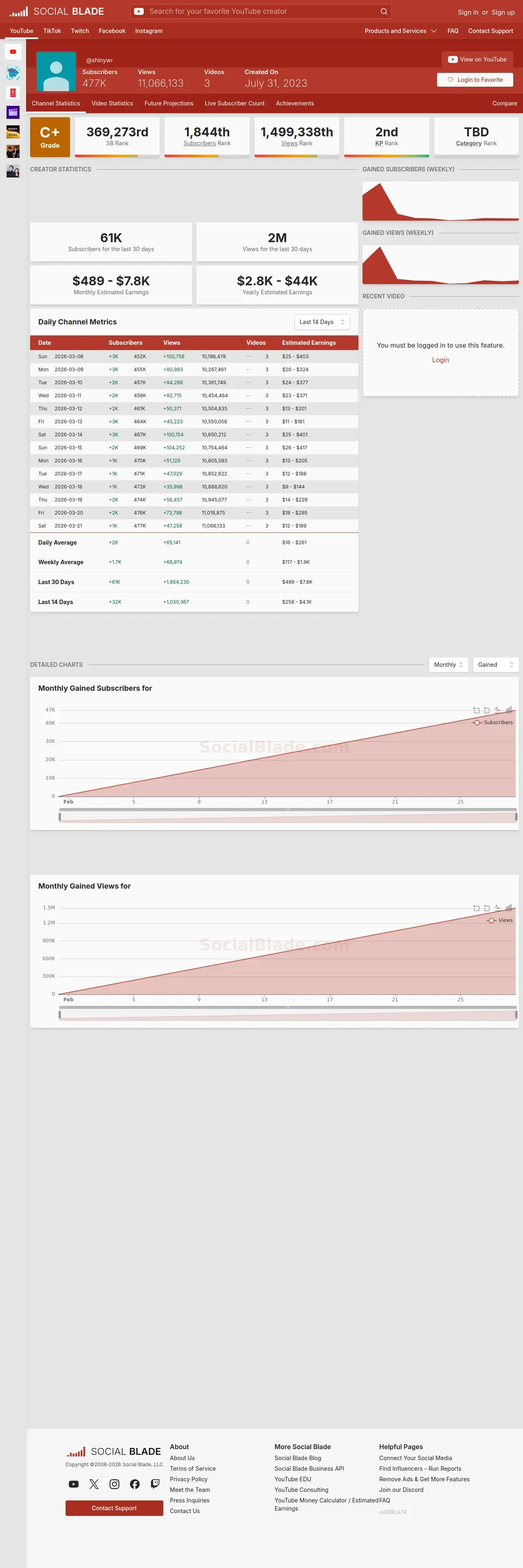
Task: Open Social Blade's Facebook from footer icon
Action: (134, 1484)
